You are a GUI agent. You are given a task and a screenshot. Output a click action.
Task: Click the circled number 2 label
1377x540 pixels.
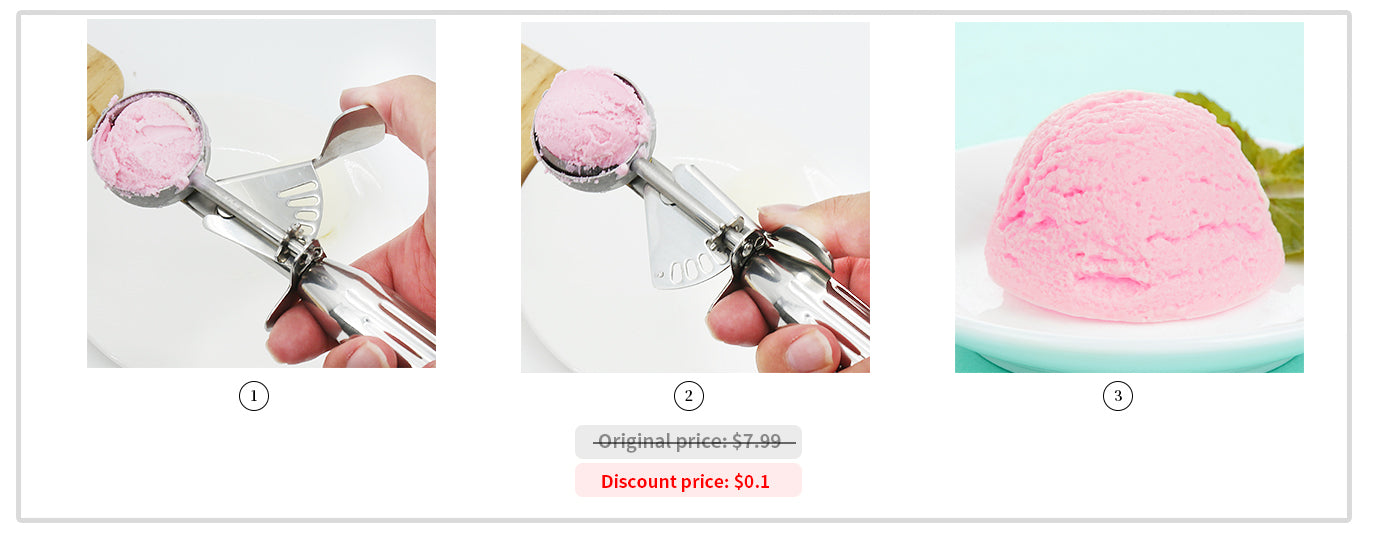coord(688,397)
